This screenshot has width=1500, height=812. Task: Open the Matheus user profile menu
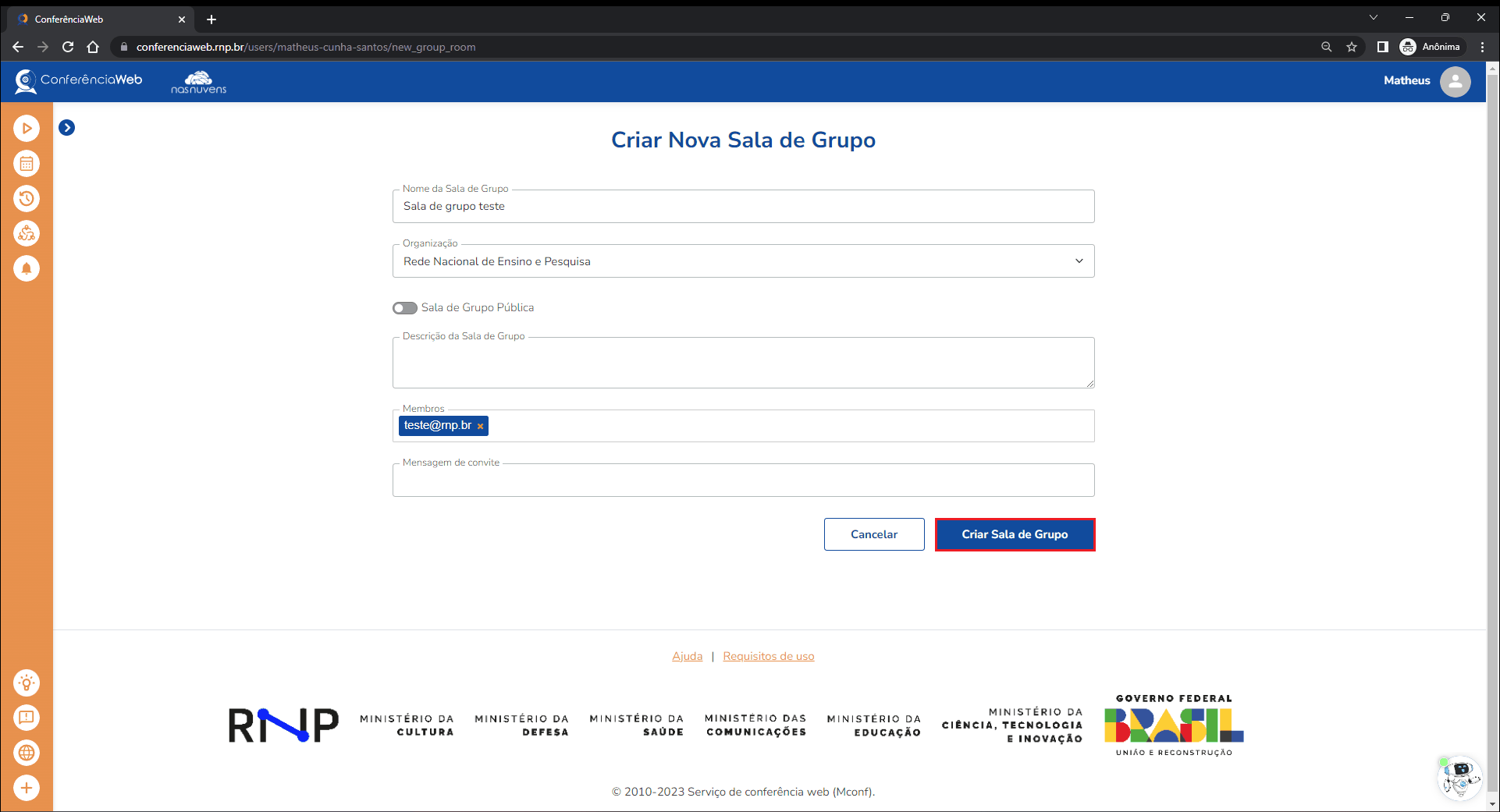point(1455,81)
